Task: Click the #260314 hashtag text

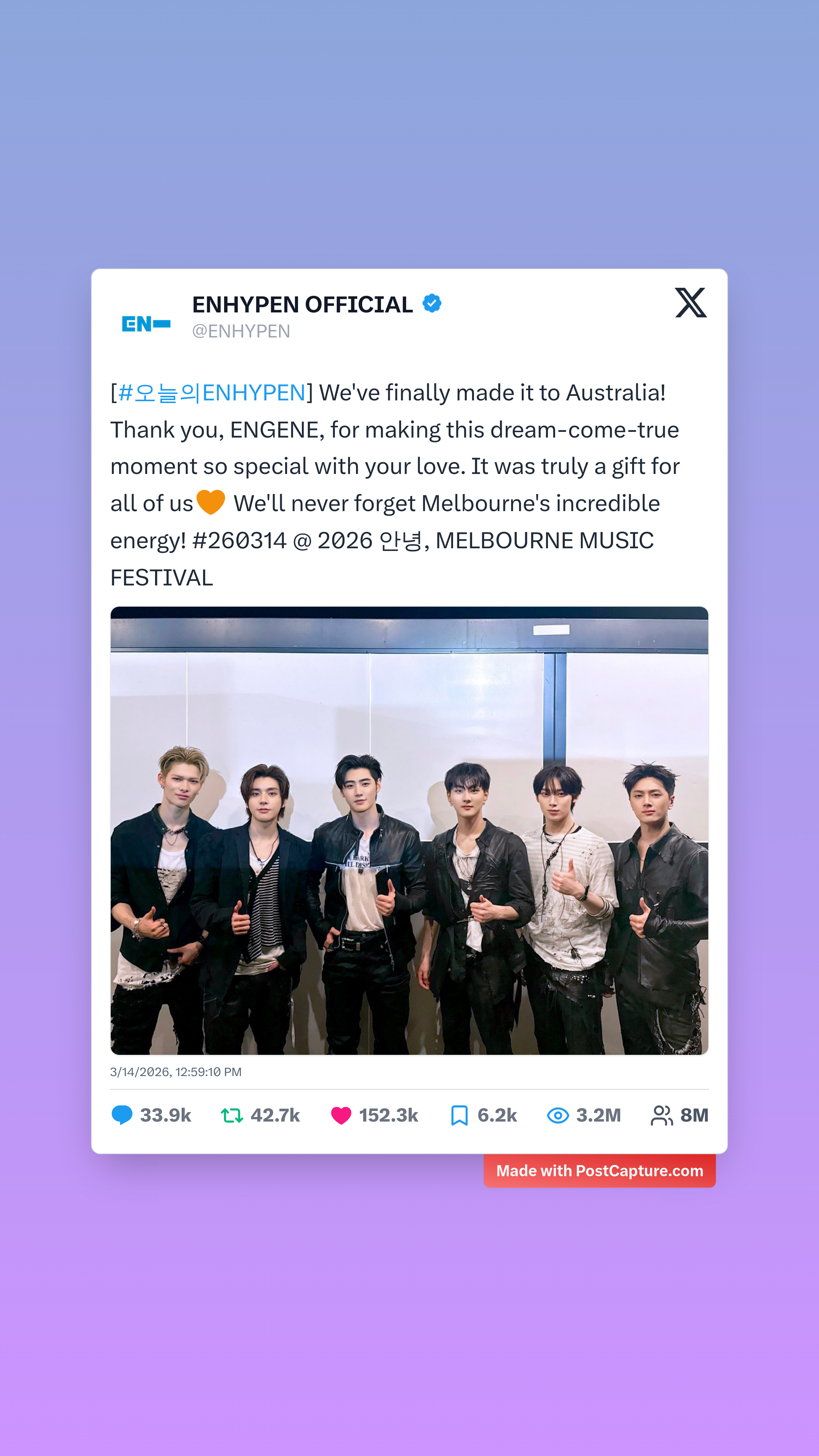Action: (240, 541)
